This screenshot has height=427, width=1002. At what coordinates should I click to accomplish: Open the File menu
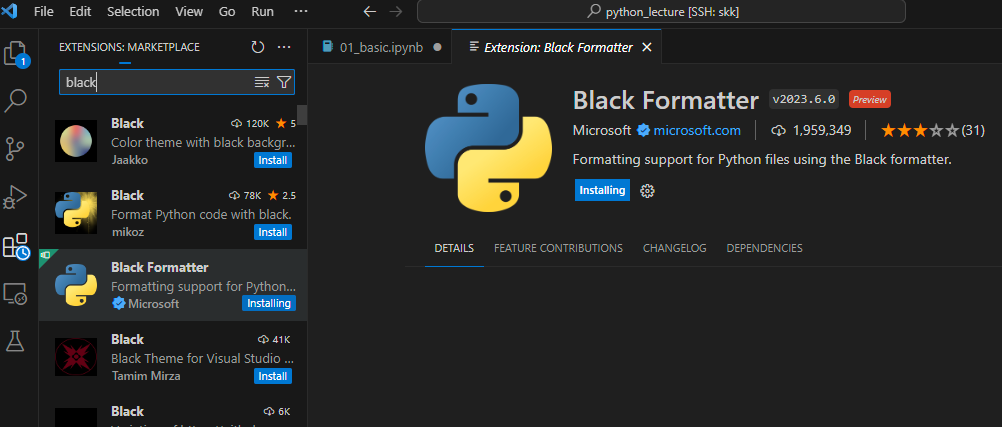click(x=43, y=12)
